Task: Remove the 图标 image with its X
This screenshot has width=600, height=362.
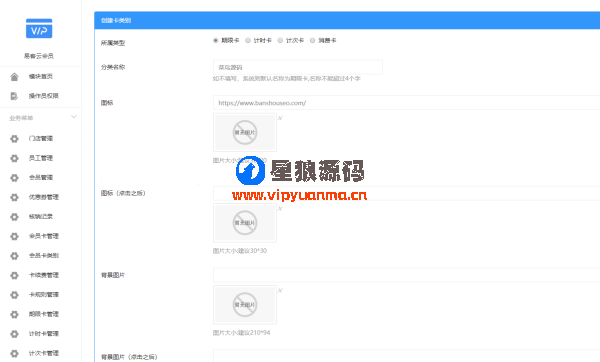Action: [x=280, y=118]
